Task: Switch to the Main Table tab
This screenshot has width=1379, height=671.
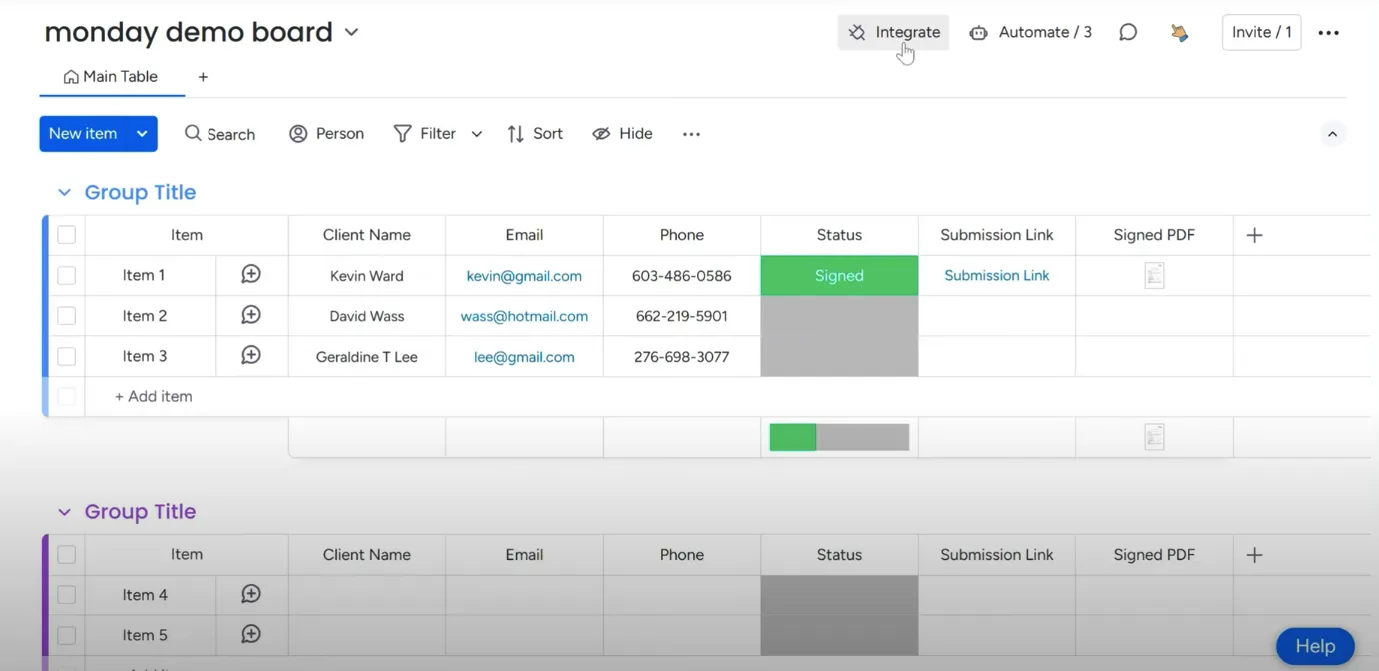Action: click(x=111, y=77)
